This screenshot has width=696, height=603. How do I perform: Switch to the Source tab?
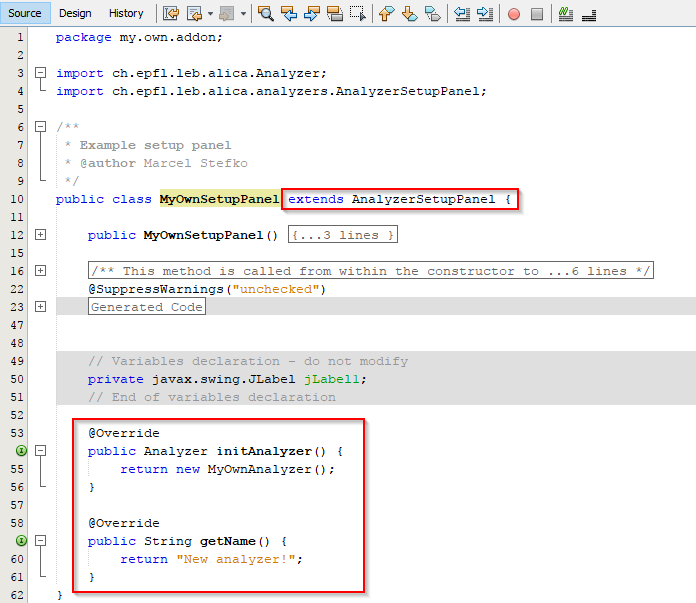(25, 13)
